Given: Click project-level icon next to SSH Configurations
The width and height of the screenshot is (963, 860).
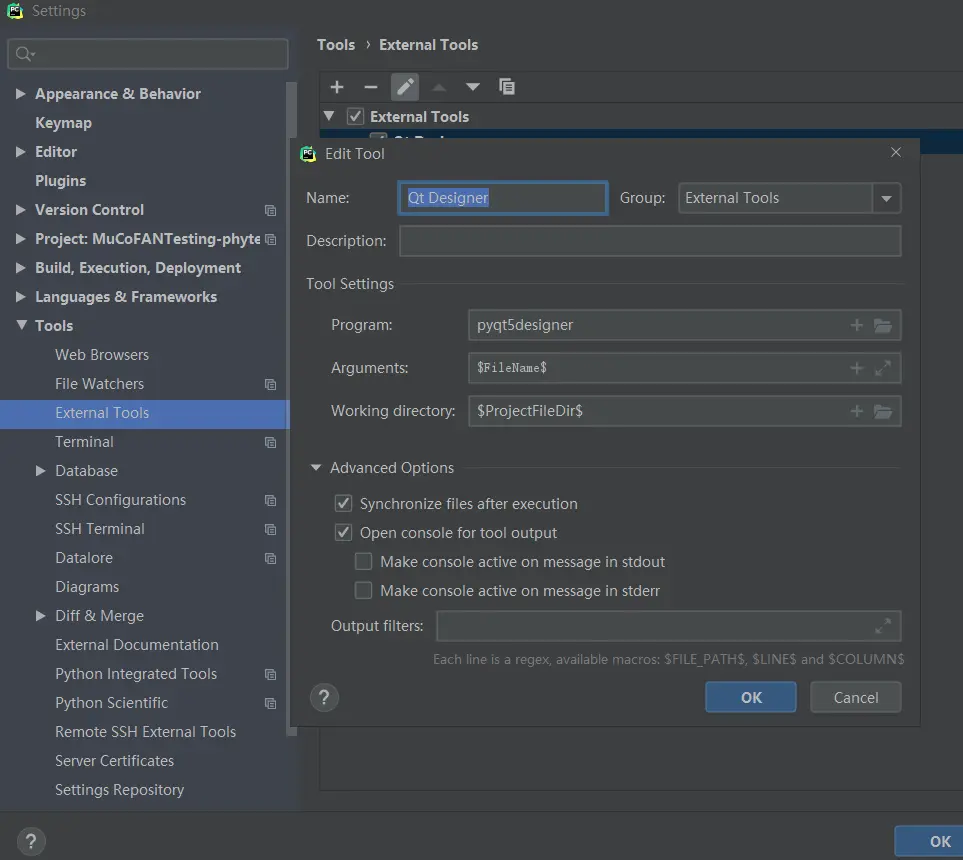Looking at the screenshot, I should coord(270,500).
